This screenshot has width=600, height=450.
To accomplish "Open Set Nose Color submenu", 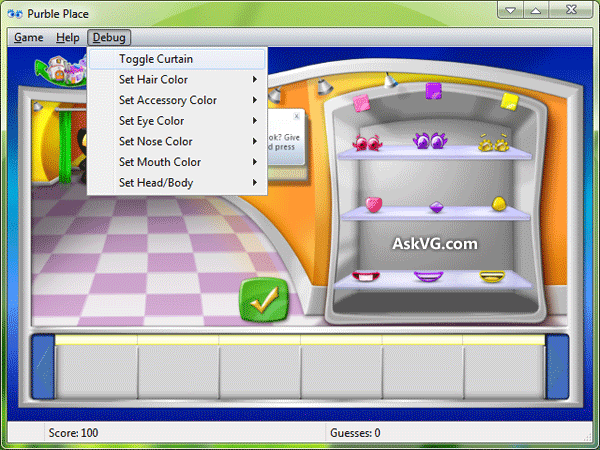I will point(177,142).
